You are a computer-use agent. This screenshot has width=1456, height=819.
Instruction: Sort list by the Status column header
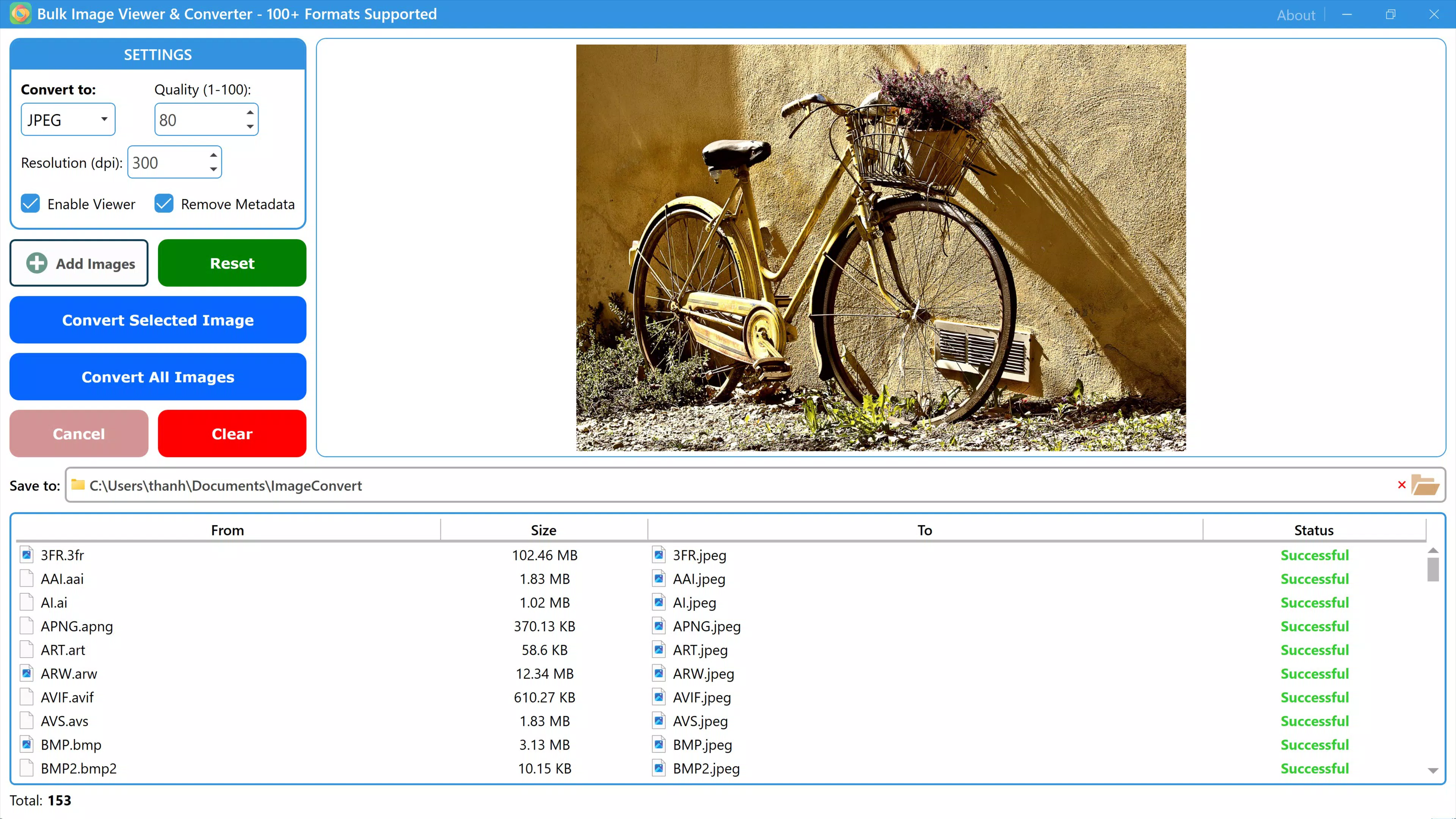coord(1313,530)
